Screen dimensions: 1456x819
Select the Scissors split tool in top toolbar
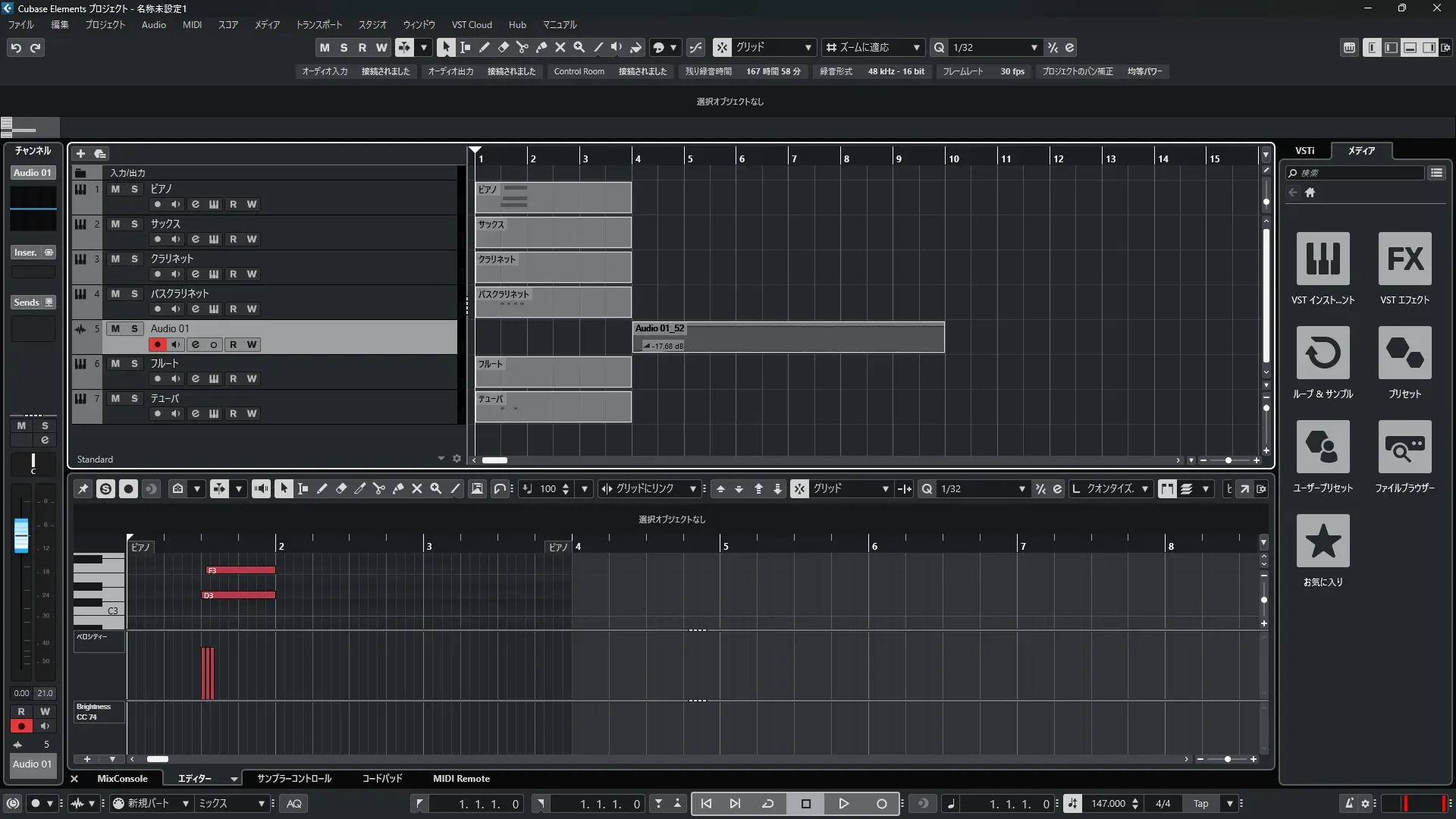pyautogui.click(x=522, y=47)
